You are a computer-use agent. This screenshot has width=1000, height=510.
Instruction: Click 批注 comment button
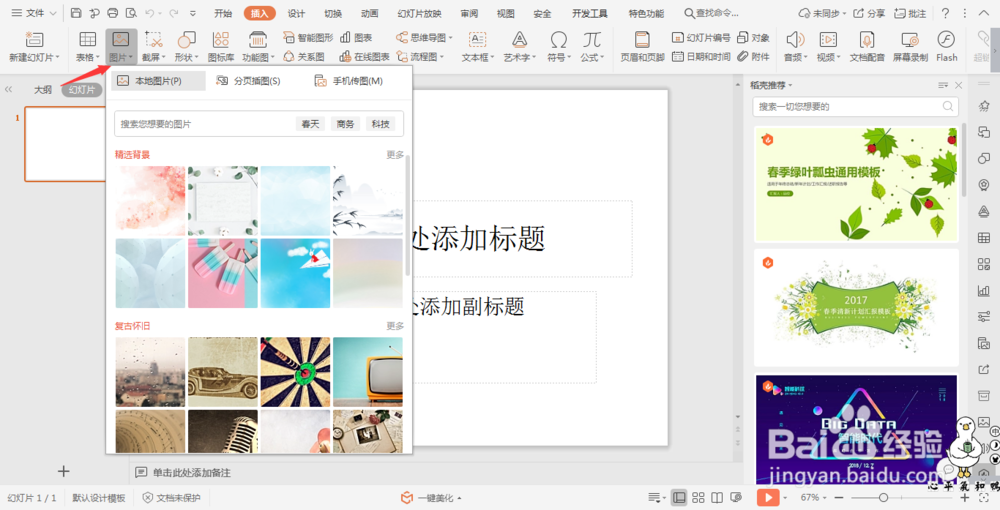point(910,13)
